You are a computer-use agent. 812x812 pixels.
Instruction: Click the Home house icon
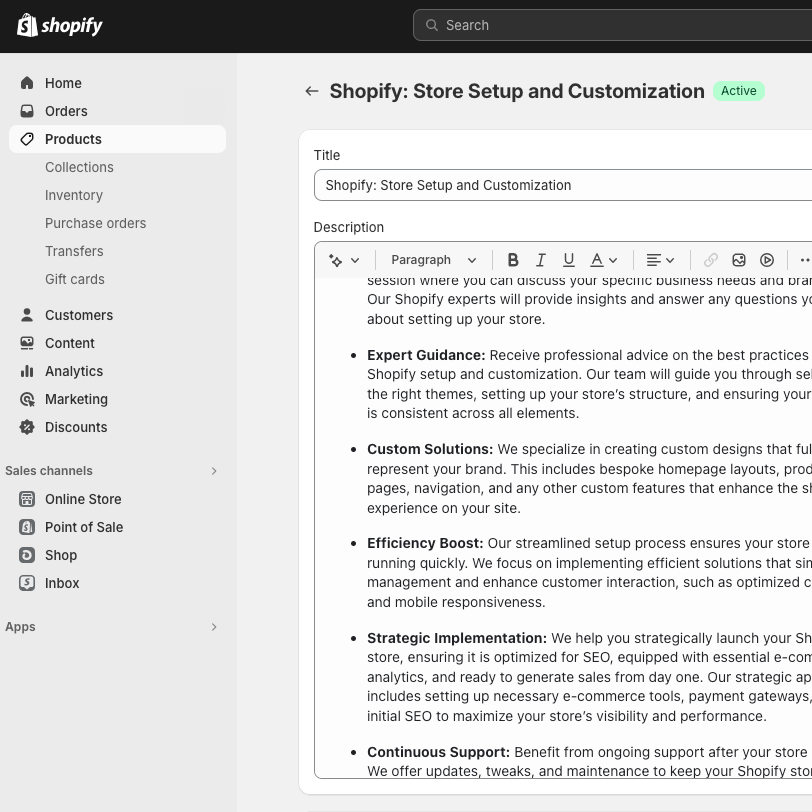(x=27, y=83)
